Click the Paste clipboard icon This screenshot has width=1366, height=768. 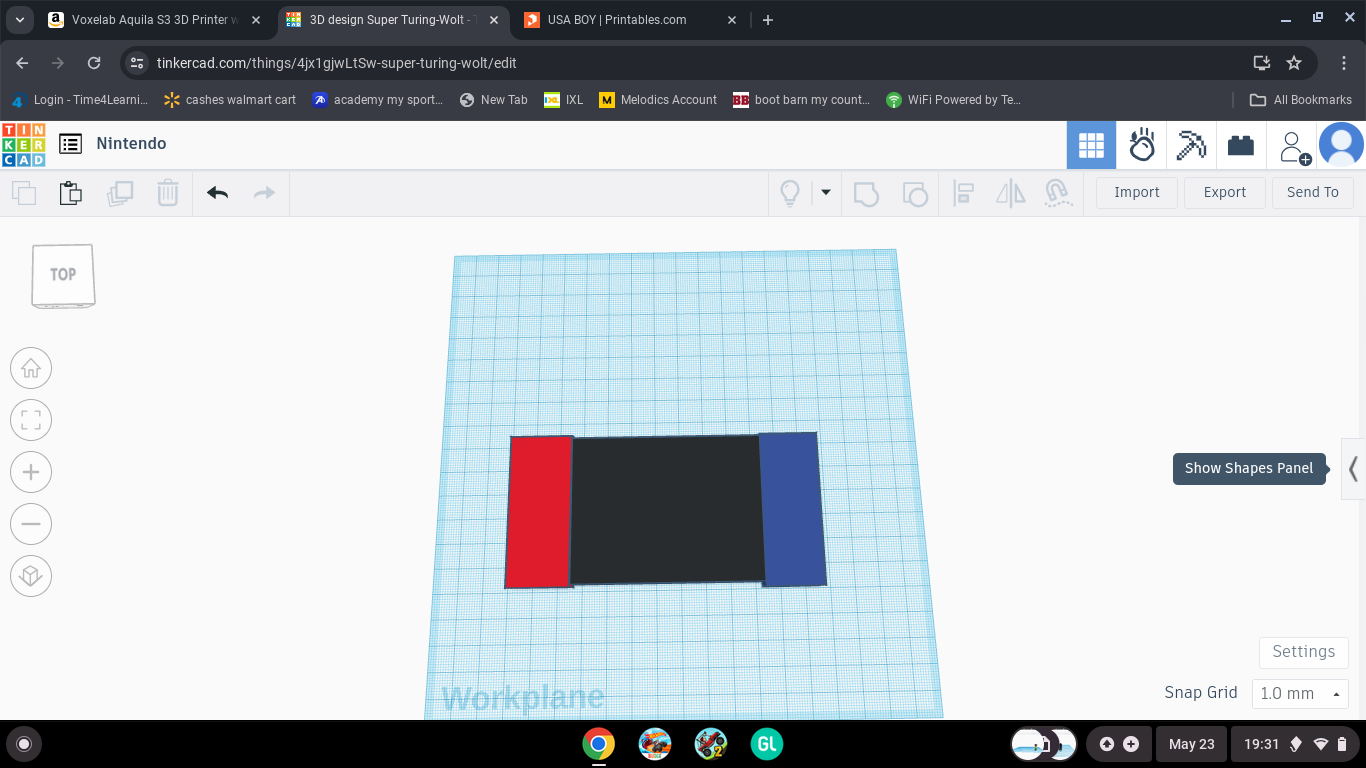click(x=70, y=193)
